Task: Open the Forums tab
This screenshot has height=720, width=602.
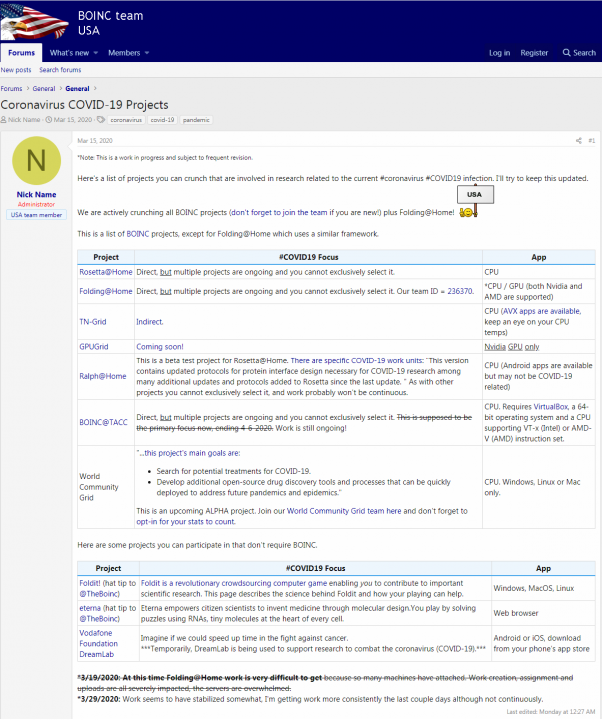Action: coord(21,53)
